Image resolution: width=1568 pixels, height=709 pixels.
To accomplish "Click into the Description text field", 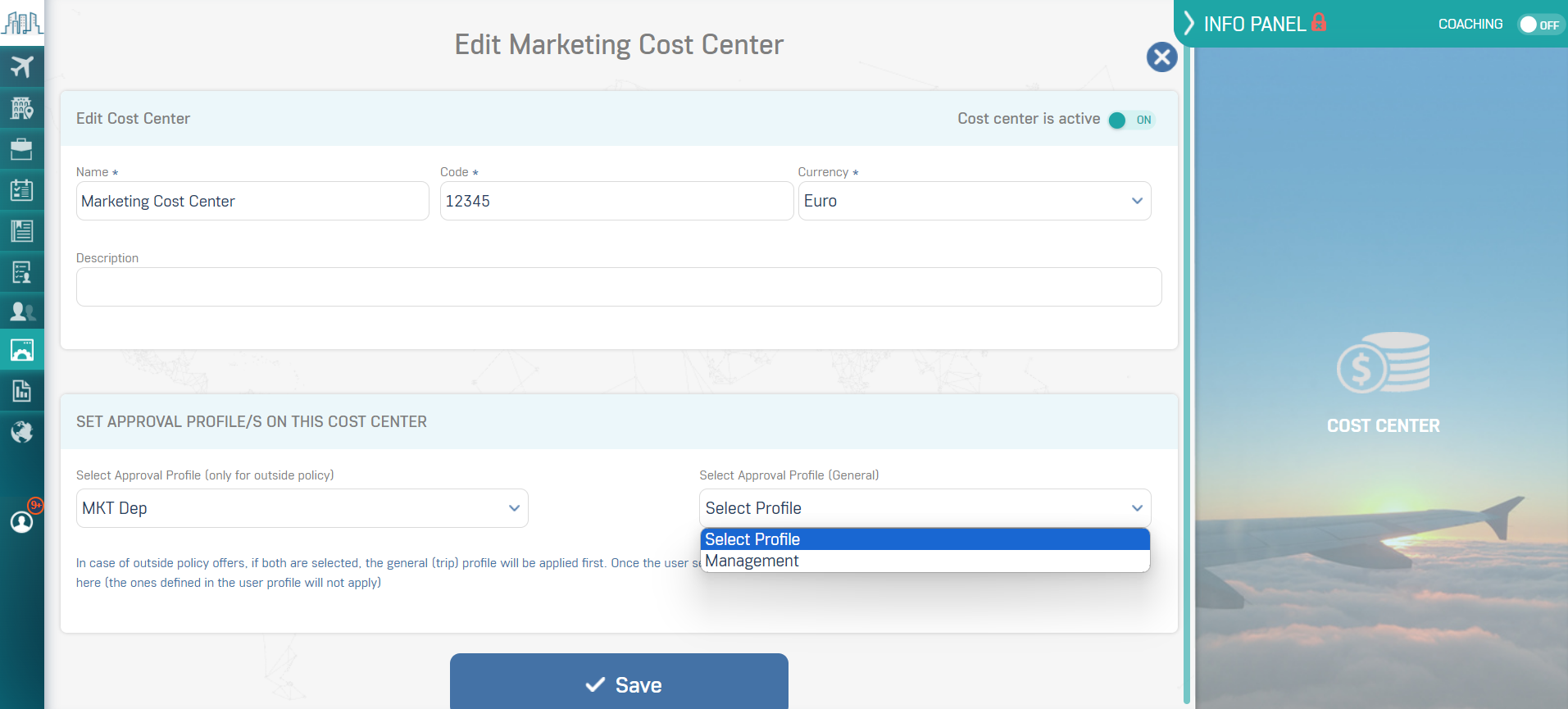I will click(x=619, y=288).
